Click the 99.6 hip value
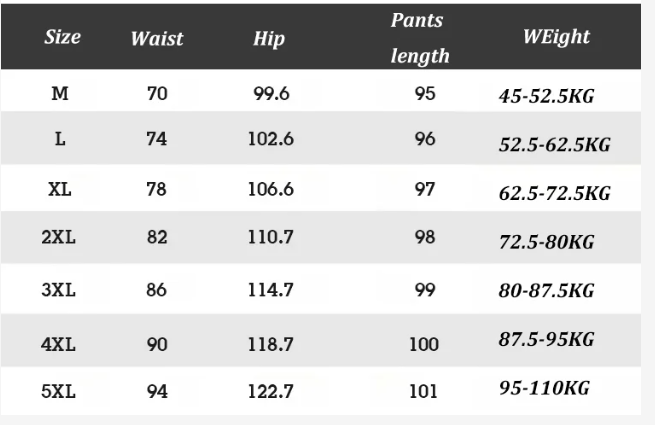 [272, 94]
